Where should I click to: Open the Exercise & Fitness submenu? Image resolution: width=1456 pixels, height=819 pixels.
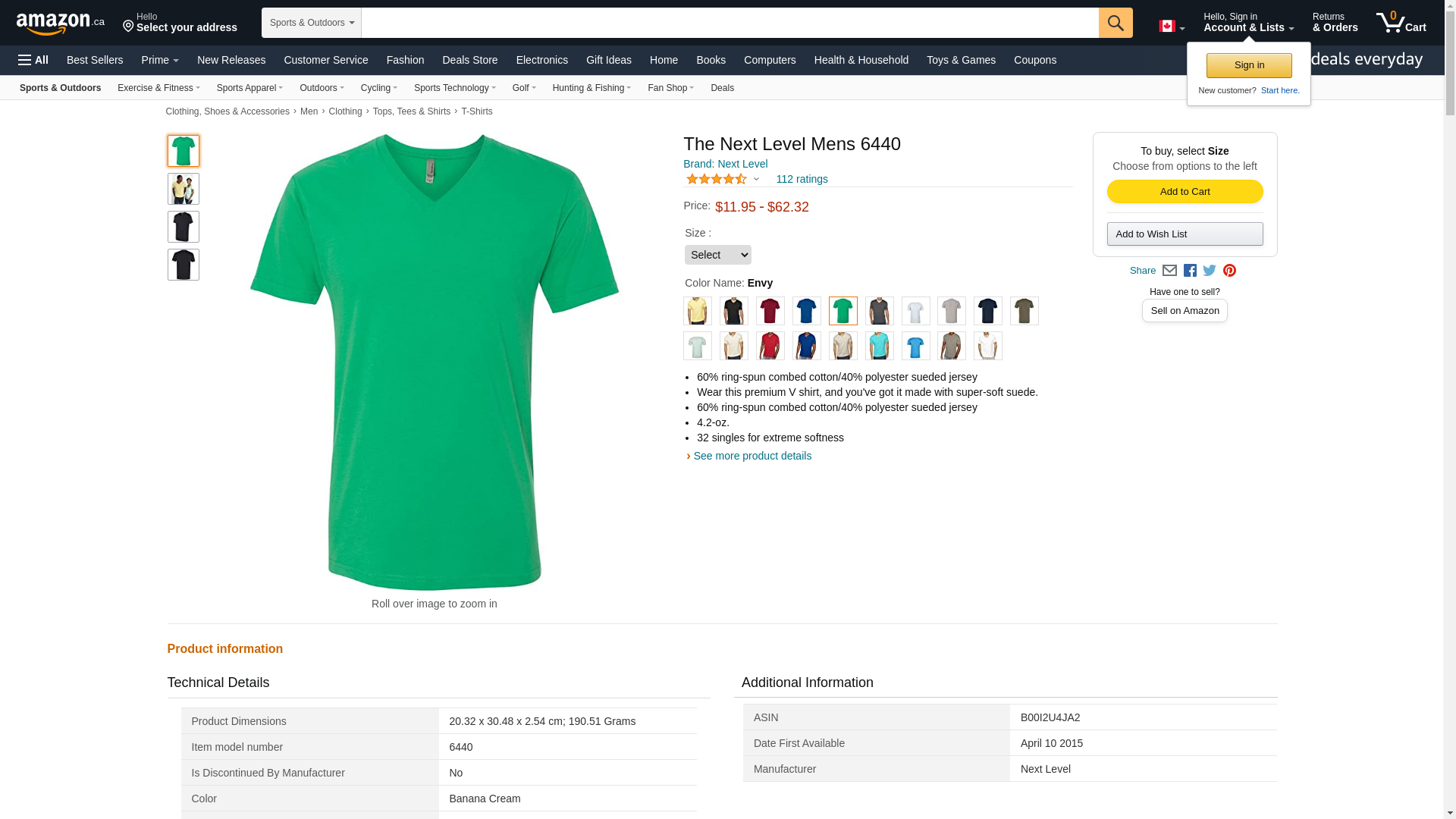coord(158,88)
